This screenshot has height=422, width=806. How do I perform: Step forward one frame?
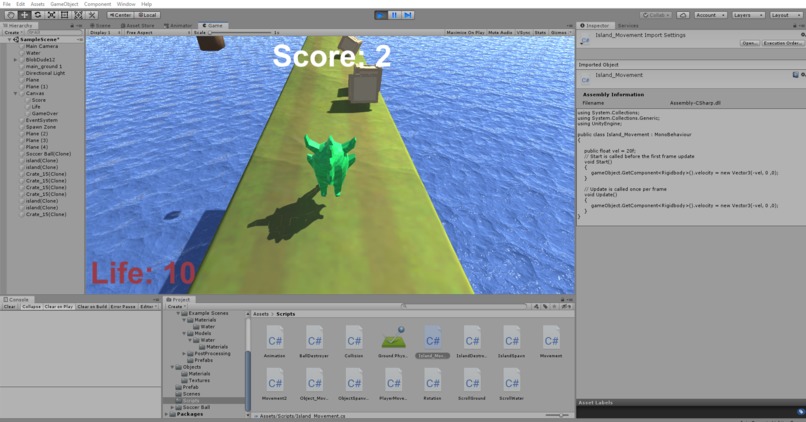point(408,15)
